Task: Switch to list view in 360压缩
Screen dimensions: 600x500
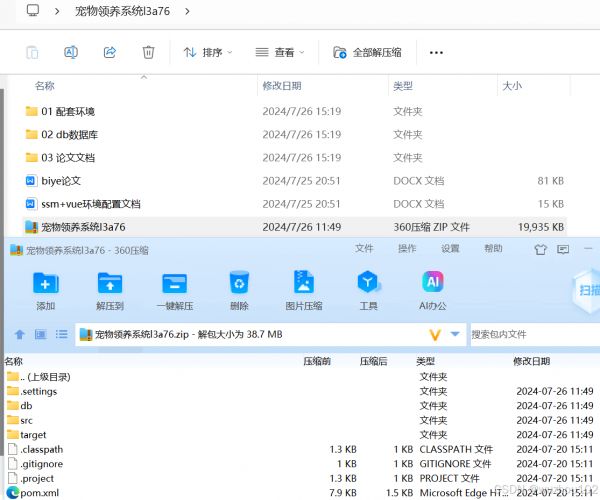Action: click(61, 335)
